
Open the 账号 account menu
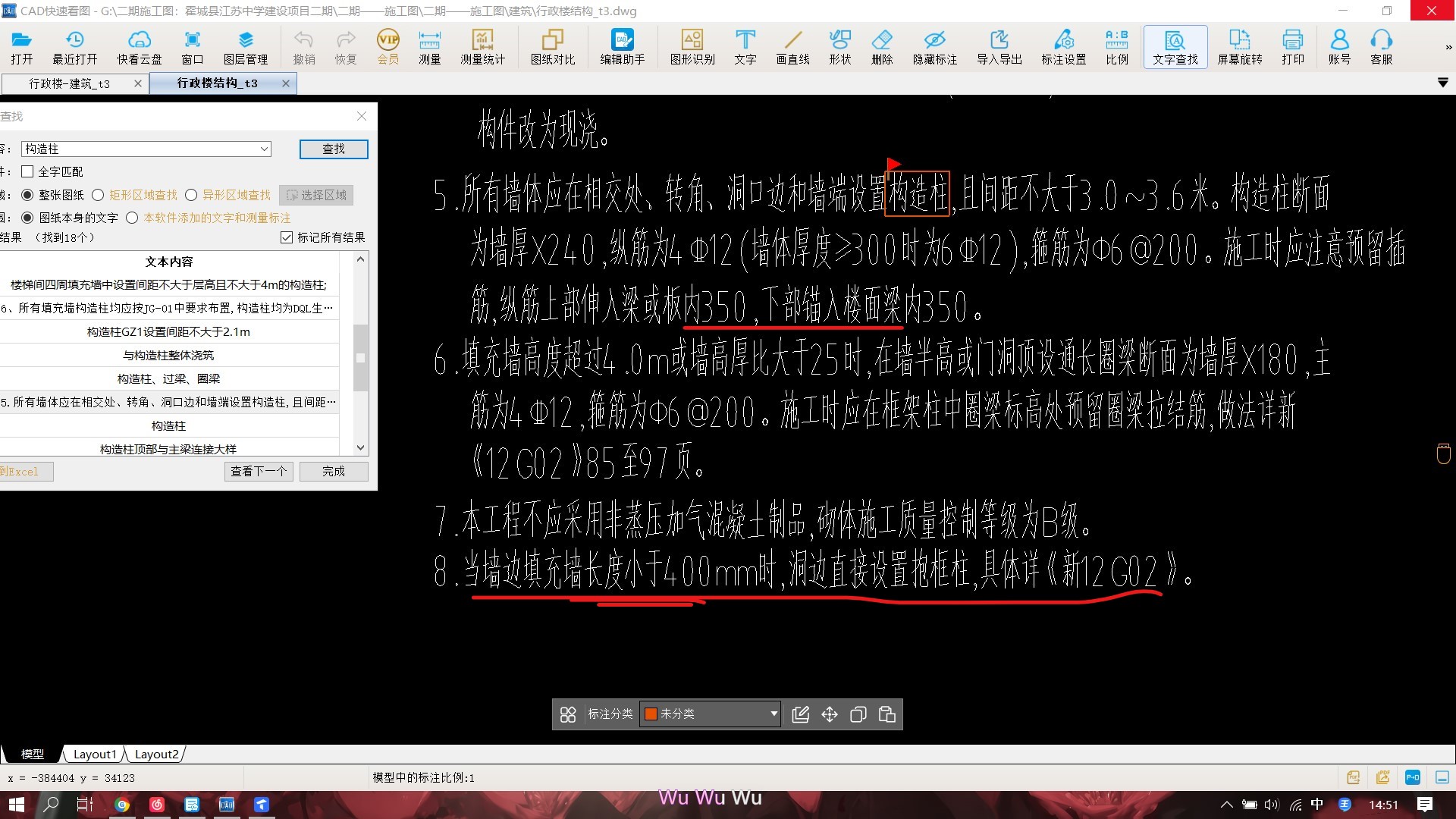click(1339, 47)
